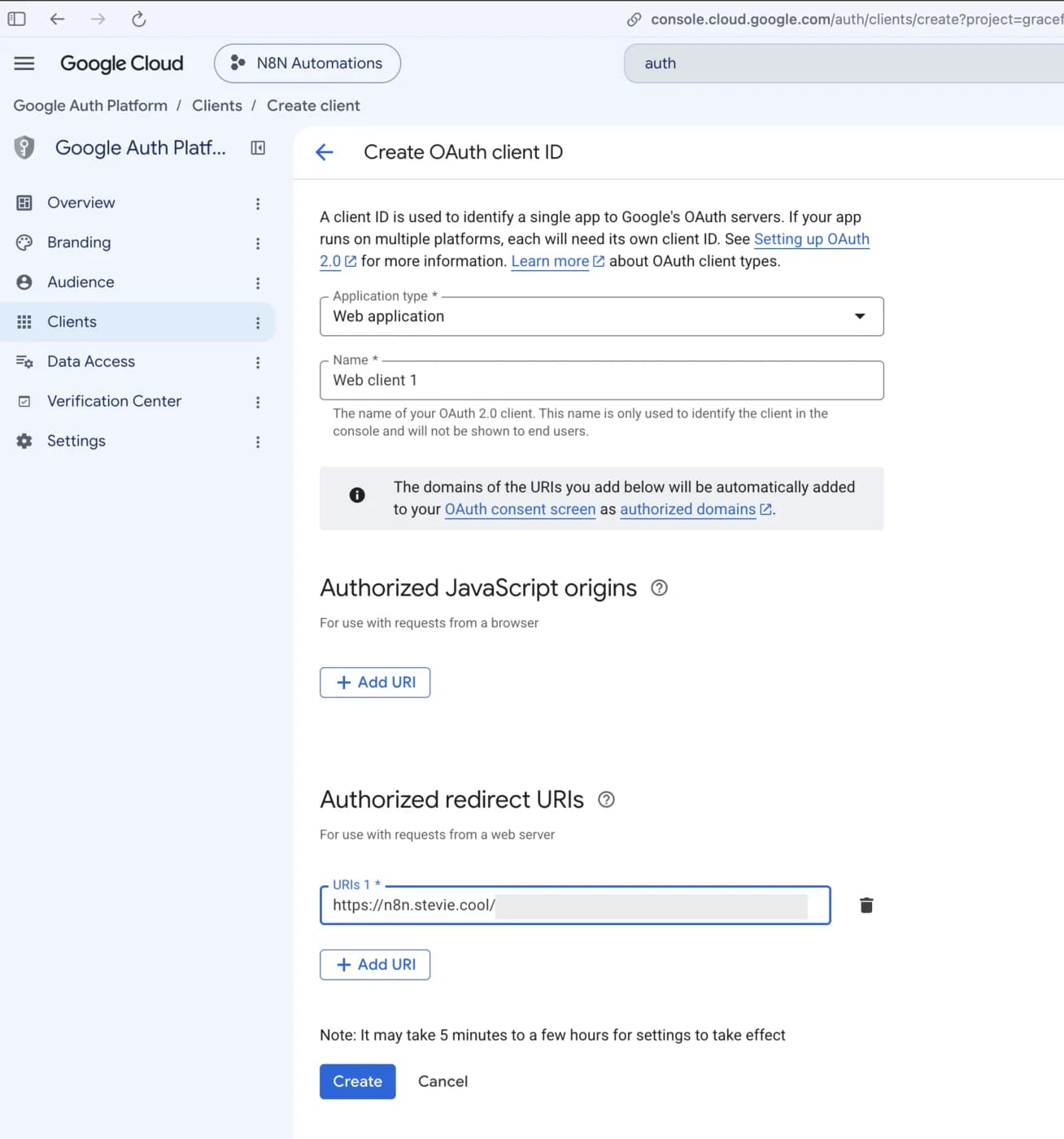Screen dimensions: 1064x1139
Task: Click the search box containing 'auth'
Action: [x=844, y=63]
